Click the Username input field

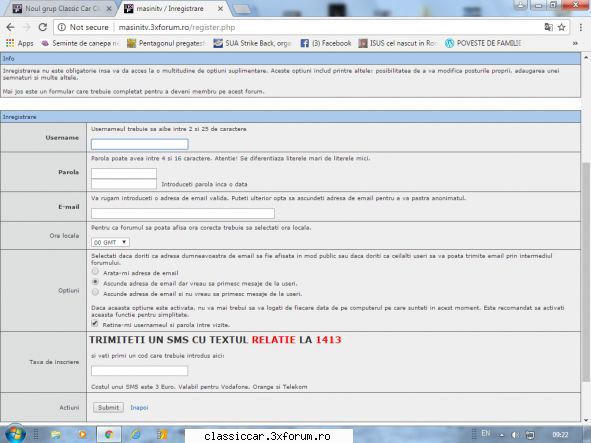point(139,144)
